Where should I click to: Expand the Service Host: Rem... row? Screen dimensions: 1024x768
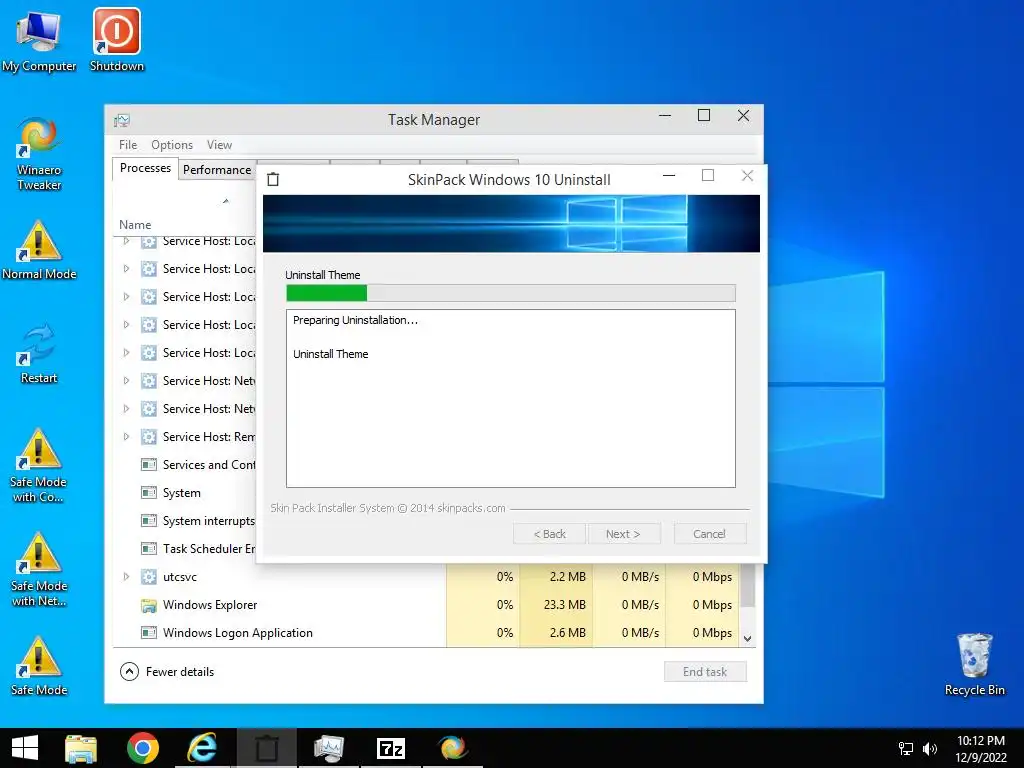point(127,437)
